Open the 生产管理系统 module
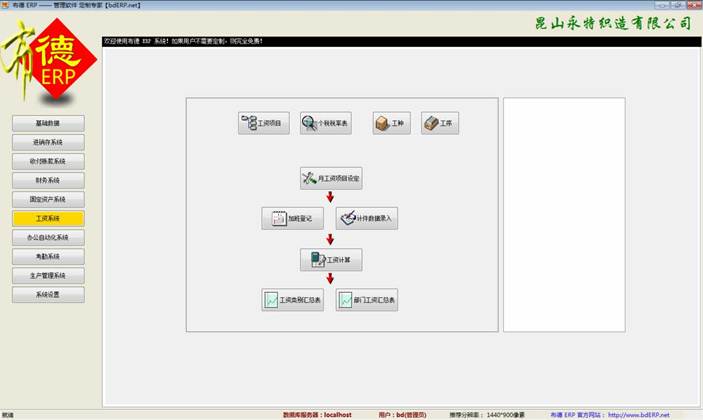 (x=48, y=275)
